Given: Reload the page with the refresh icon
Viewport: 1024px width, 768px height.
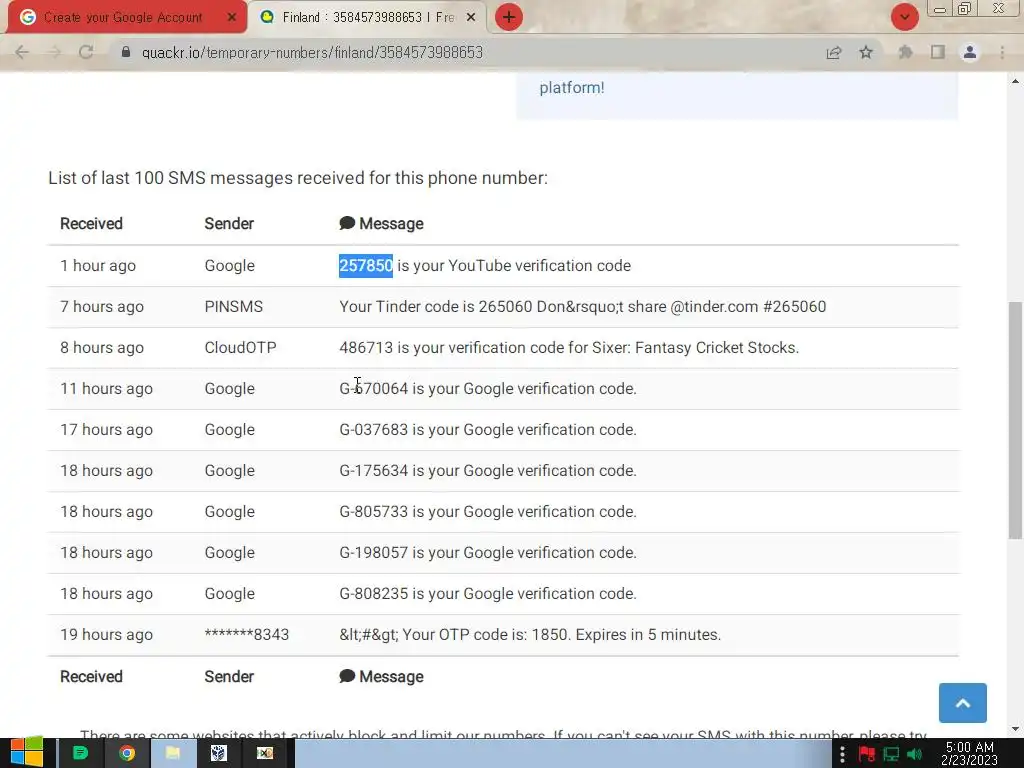Looking at the screenshot, I should click(86, 52).
